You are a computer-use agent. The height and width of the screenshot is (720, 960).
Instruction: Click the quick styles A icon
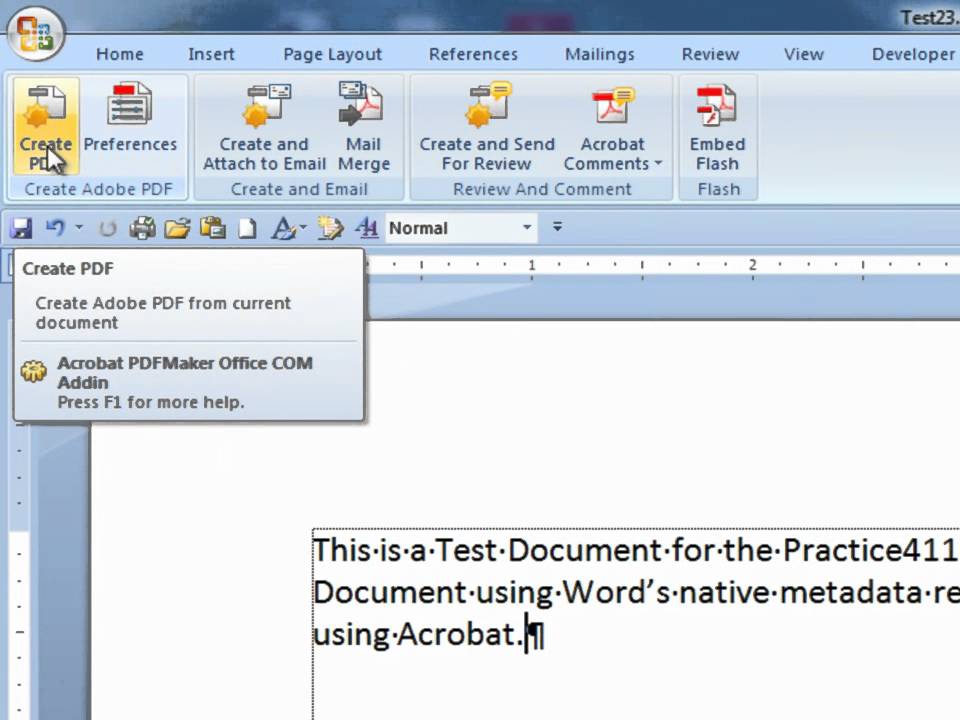pyautogui.click(x=283, y=228)
